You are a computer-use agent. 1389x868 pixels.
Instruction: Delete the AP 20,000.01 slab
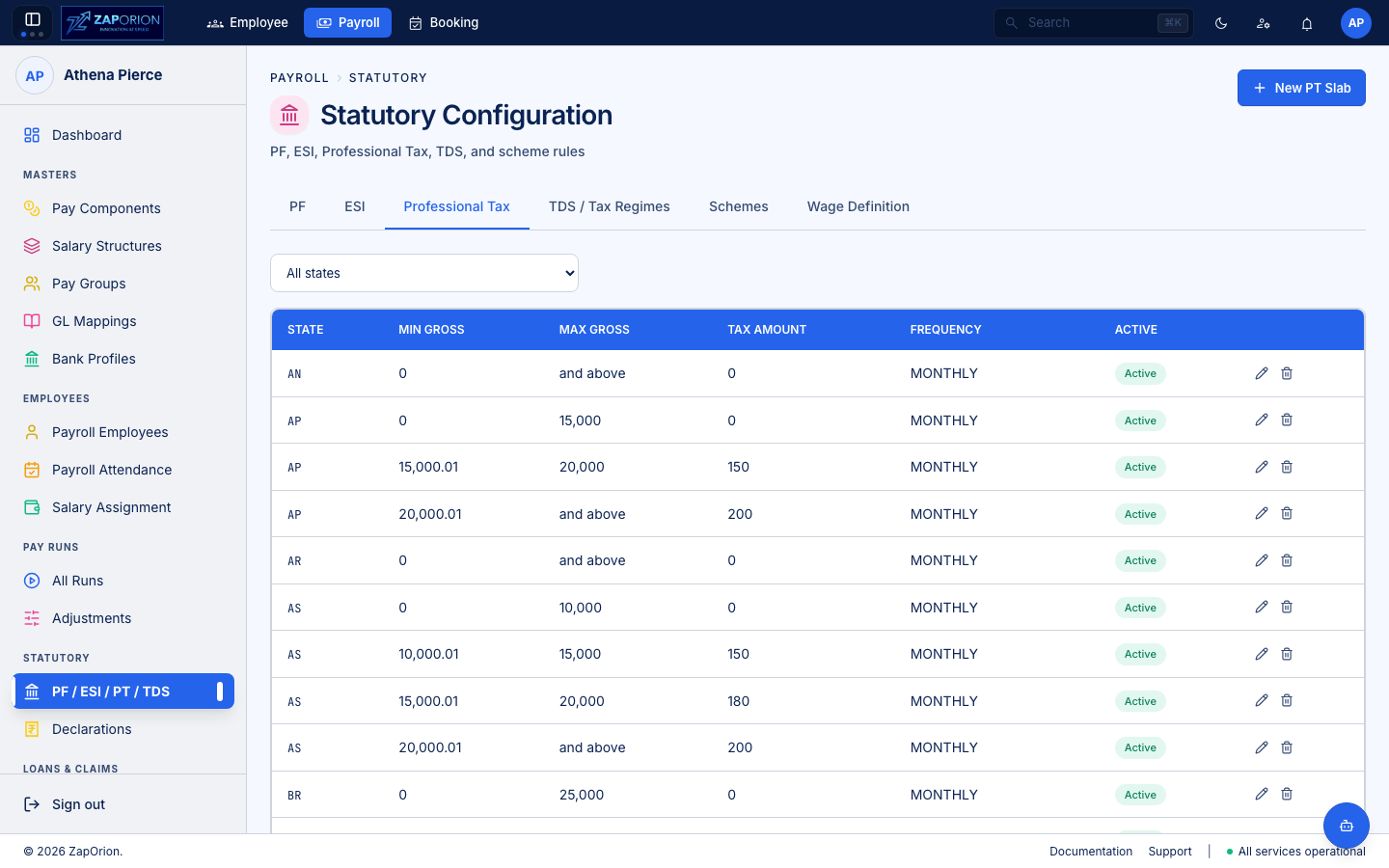coord(1287,513)
